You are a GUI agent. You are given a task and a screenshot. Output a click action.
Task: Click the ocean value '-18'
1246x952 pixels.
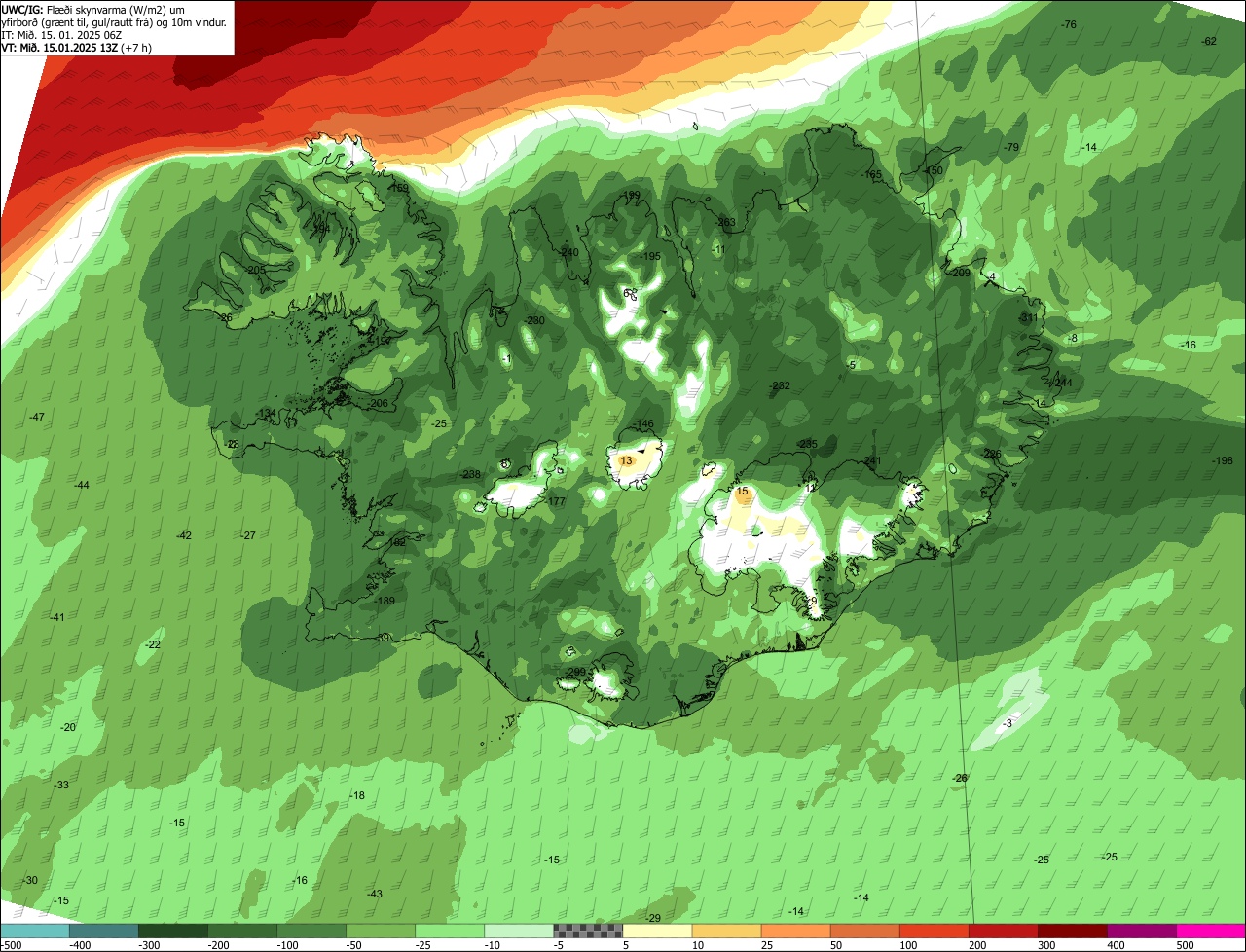pyautogui.click(x=357, y=795)
